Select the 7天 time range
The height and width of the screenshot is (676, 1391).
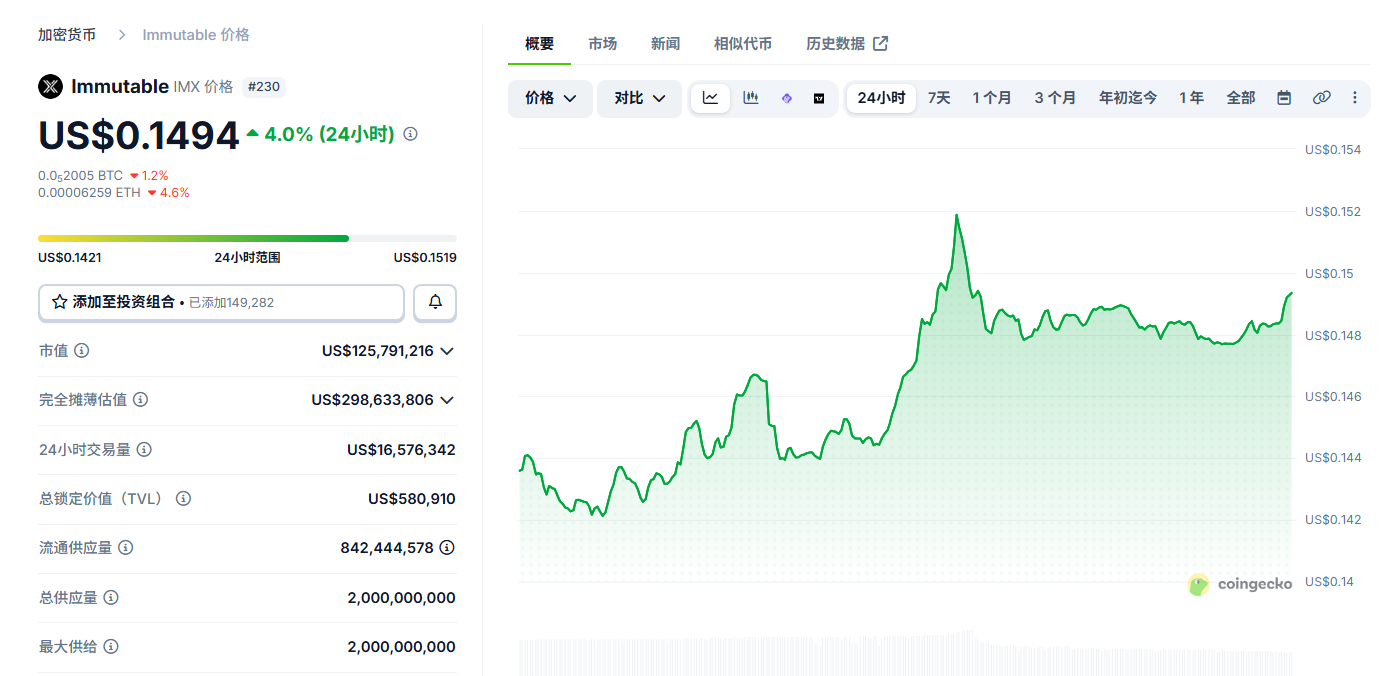939,98
